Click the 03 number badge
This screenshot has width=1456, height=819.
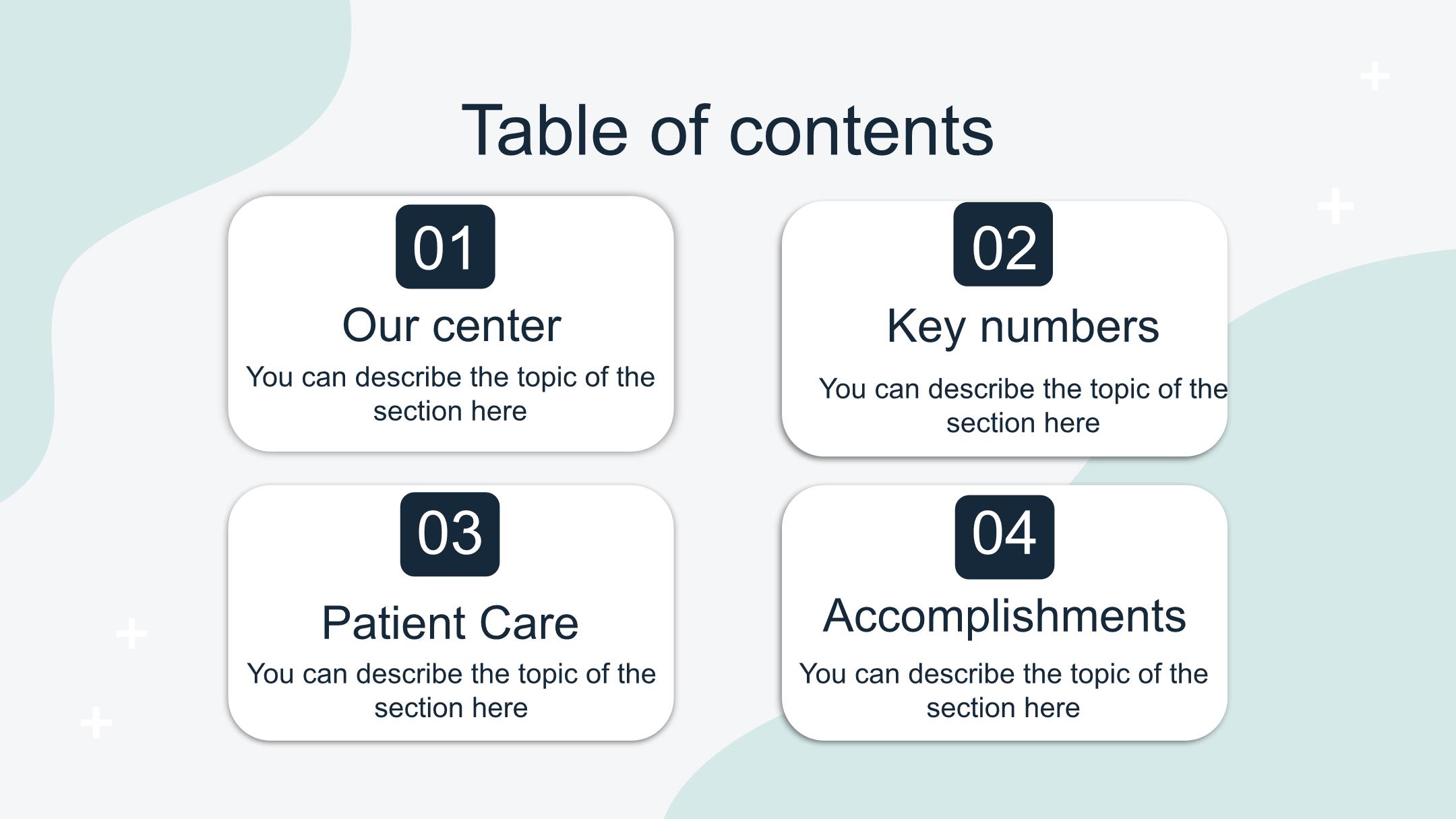450,534
